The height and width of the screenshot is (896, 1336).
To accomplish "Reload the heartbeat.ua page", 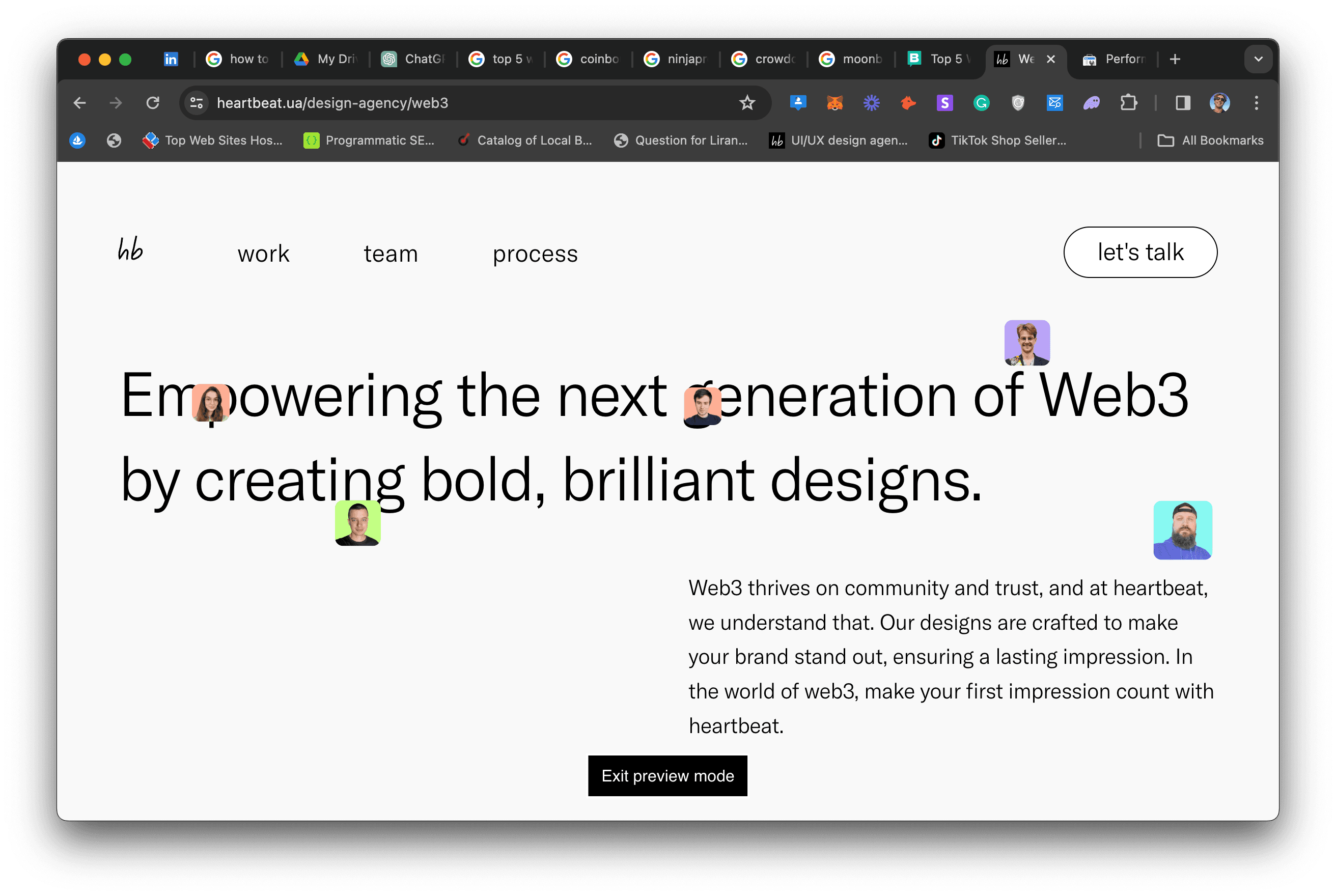I will (153, 103).
